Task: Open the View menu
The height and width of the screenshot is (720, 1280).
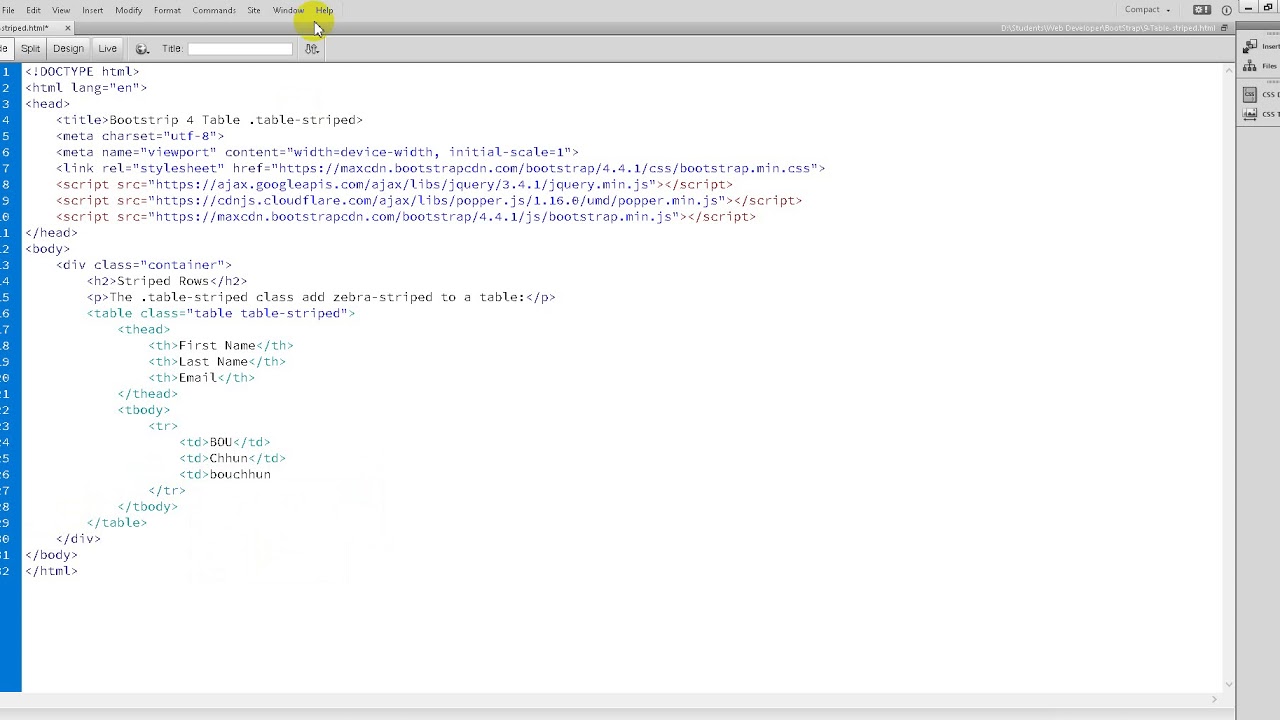Action: point(61,10)
